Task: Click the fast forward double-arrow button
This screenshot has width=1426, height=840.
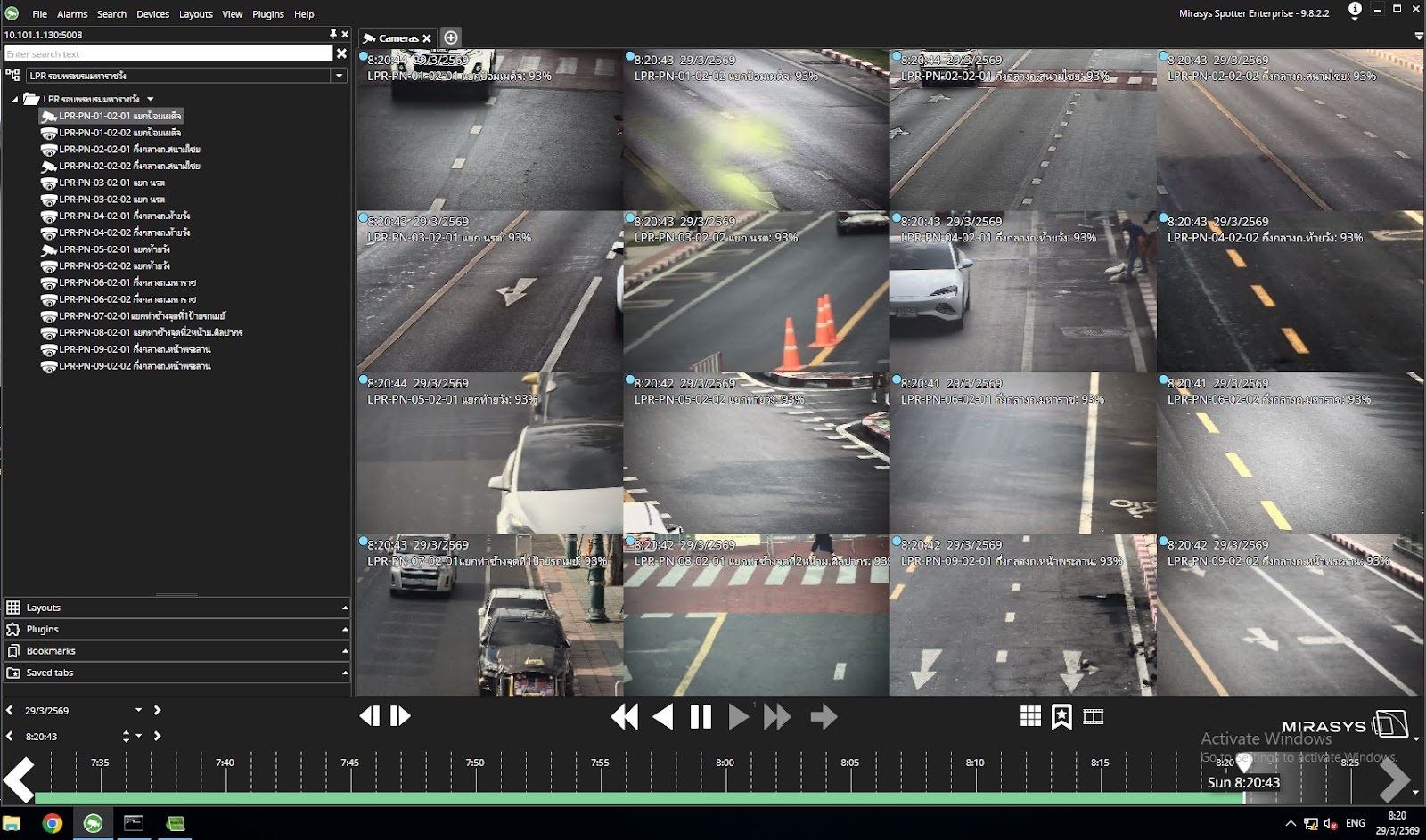Action: click(777, 717)
